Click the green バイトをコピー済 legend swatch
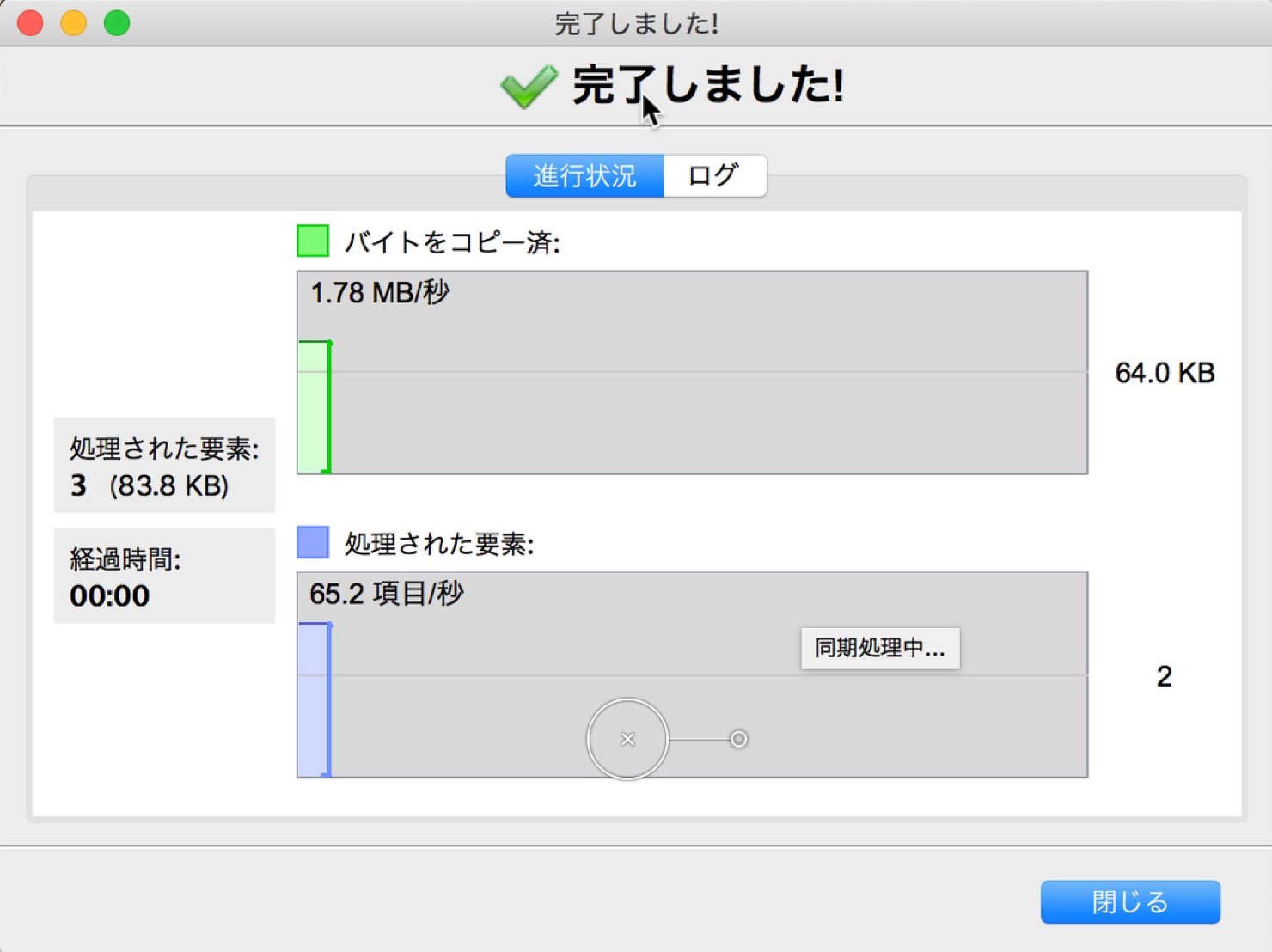 [x=313, y=241]
